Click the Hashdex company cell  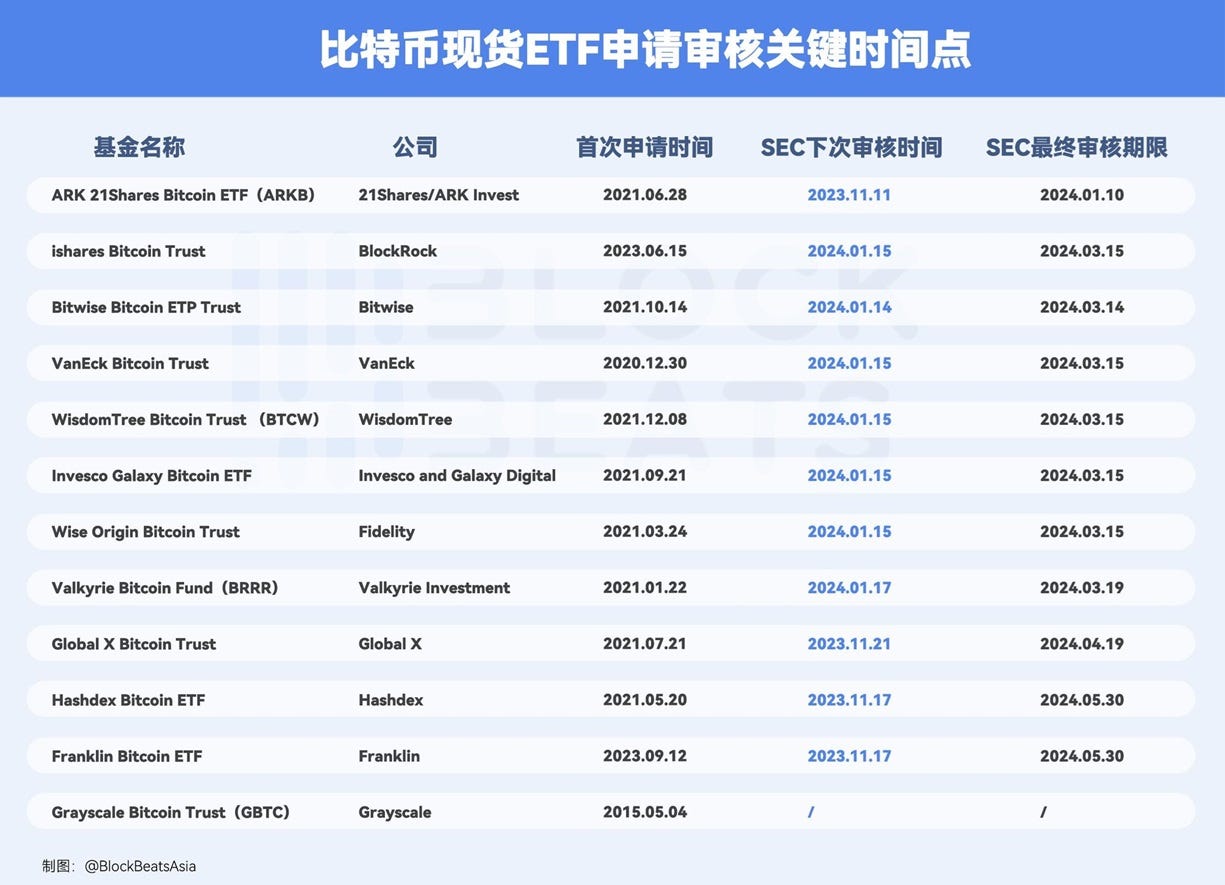click(391, 699)
